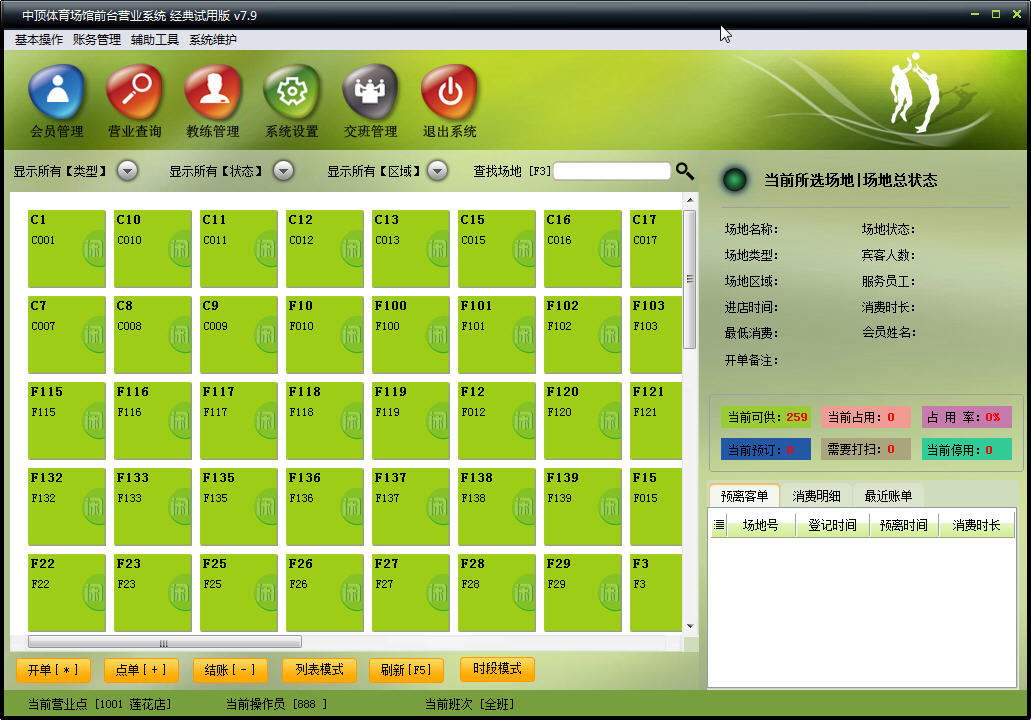Click the magnifier icon beside 查找场地
This screenshot has width=1031, height=720.
point(685,171)
